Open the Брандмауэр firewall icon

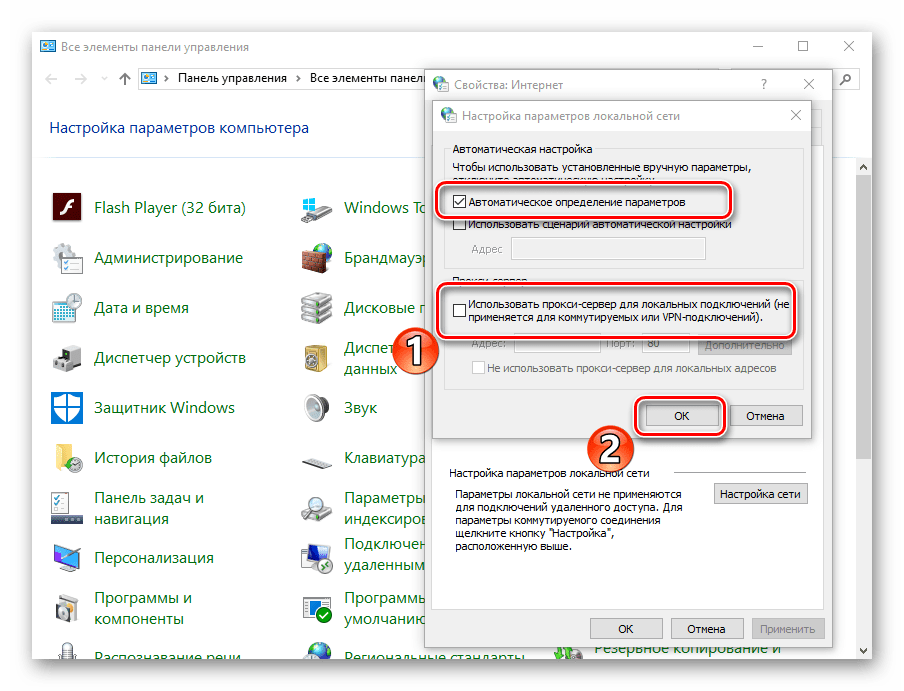click(317, 258)
